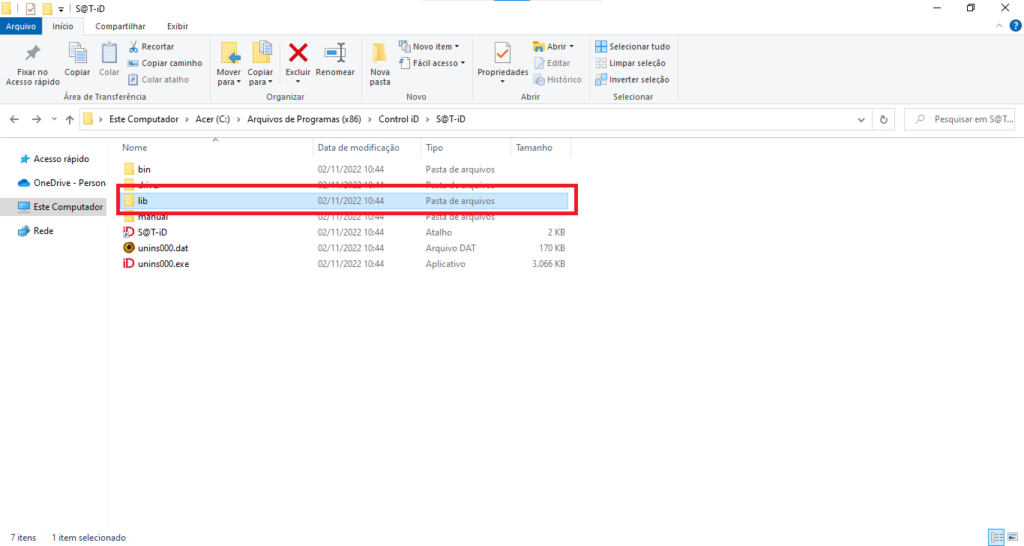Go back with the left arrow
1024x546 pixels.
(x=14, y=120)
